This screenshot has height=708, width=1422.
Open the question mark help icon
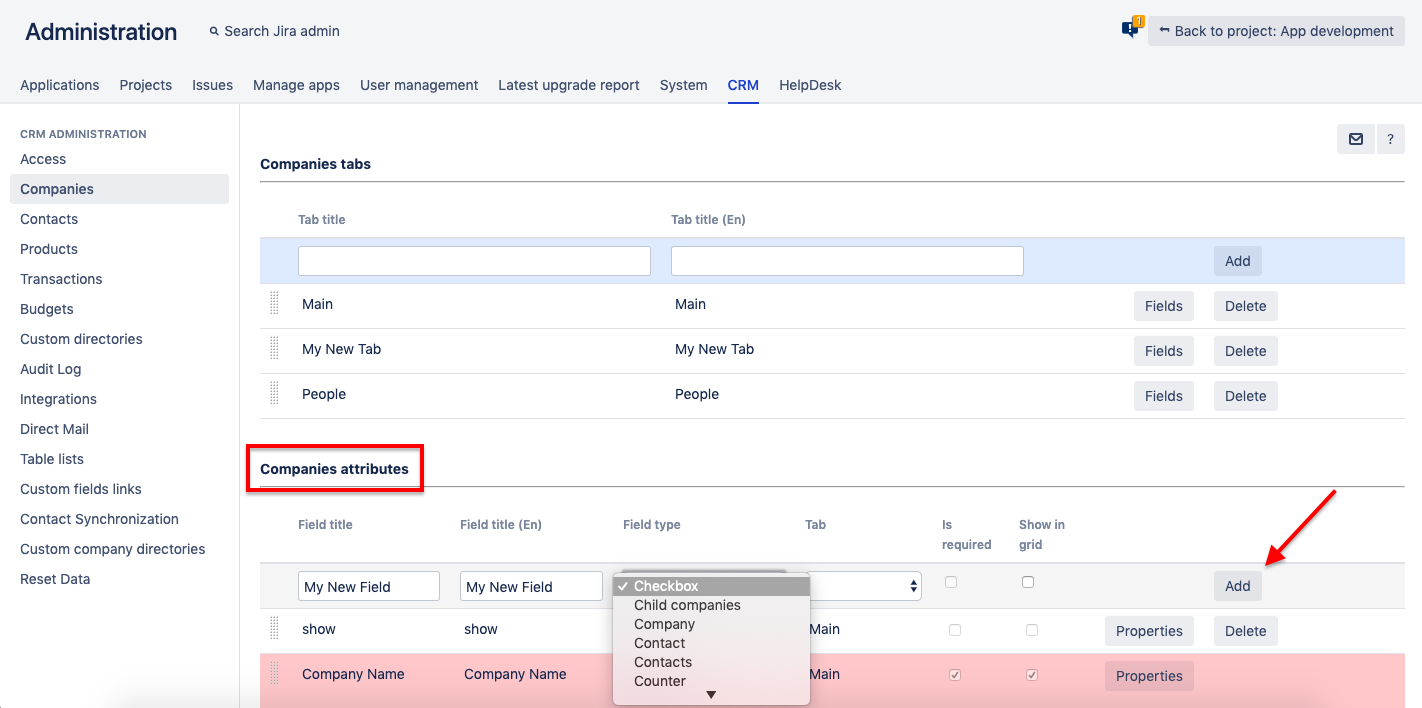1390,139
